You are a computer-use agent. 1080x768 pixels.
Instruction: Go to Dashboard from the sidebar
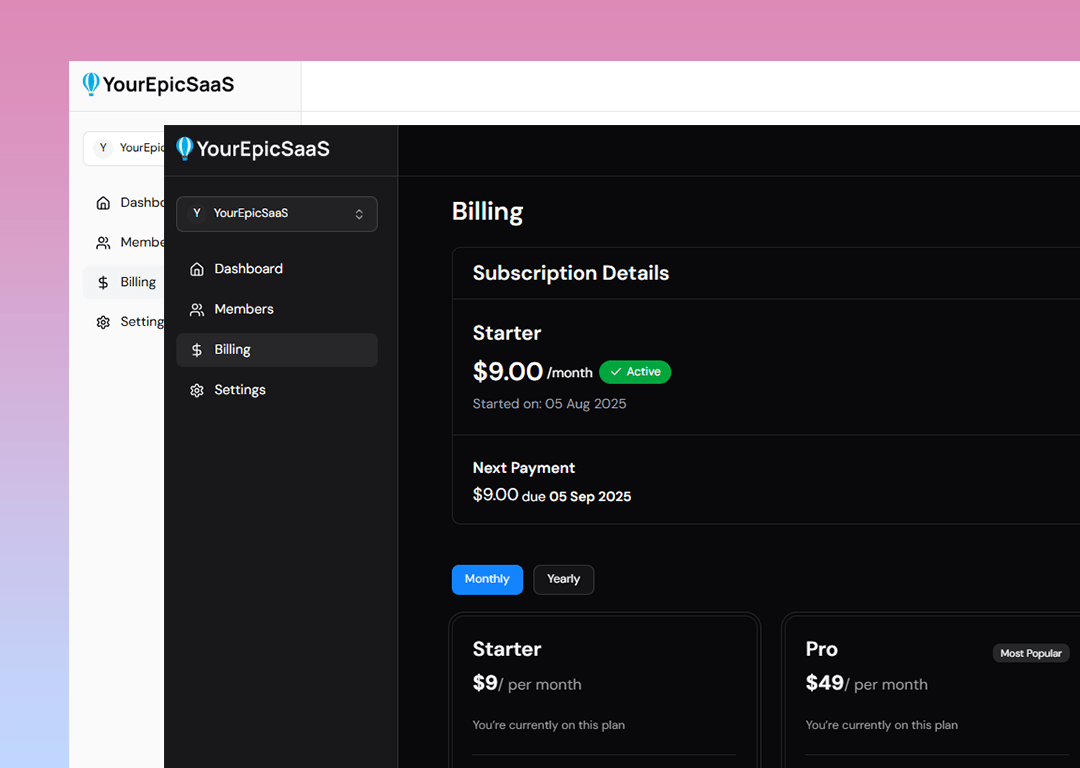click(248, 268)
